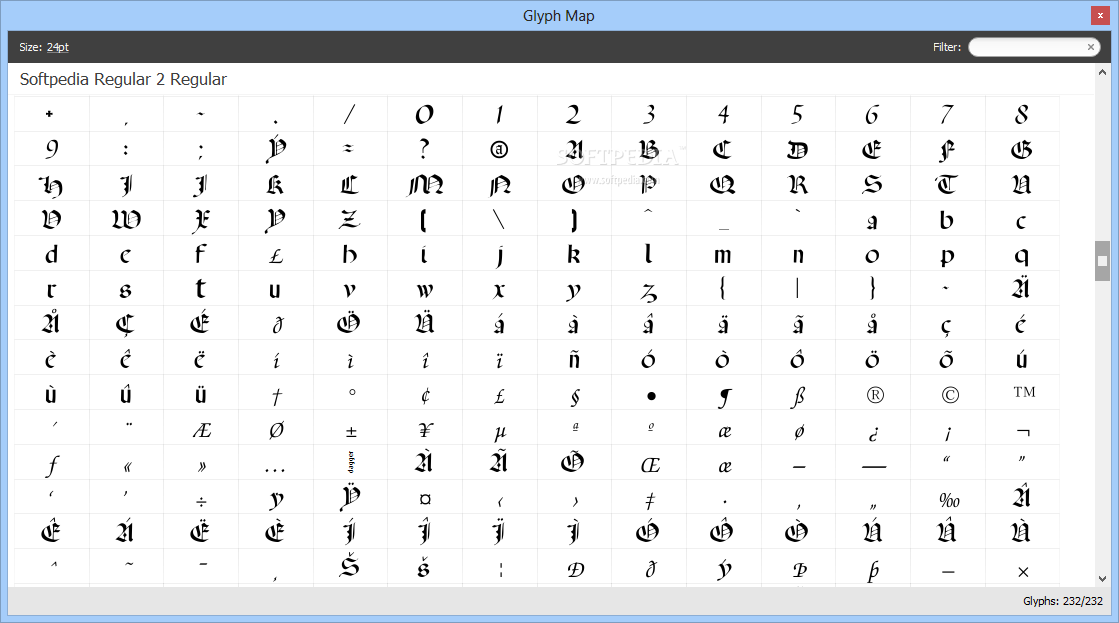Screen dimensions: 1119x623
Task: Select the yen ¥ glyph
Action: click(425, 429)
